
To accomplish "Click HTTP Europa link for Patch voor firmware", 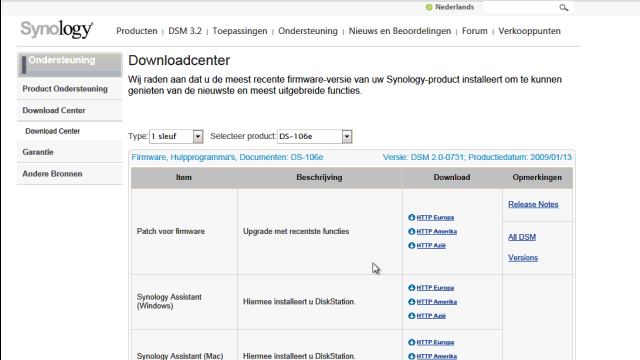I will pos(435,218).
